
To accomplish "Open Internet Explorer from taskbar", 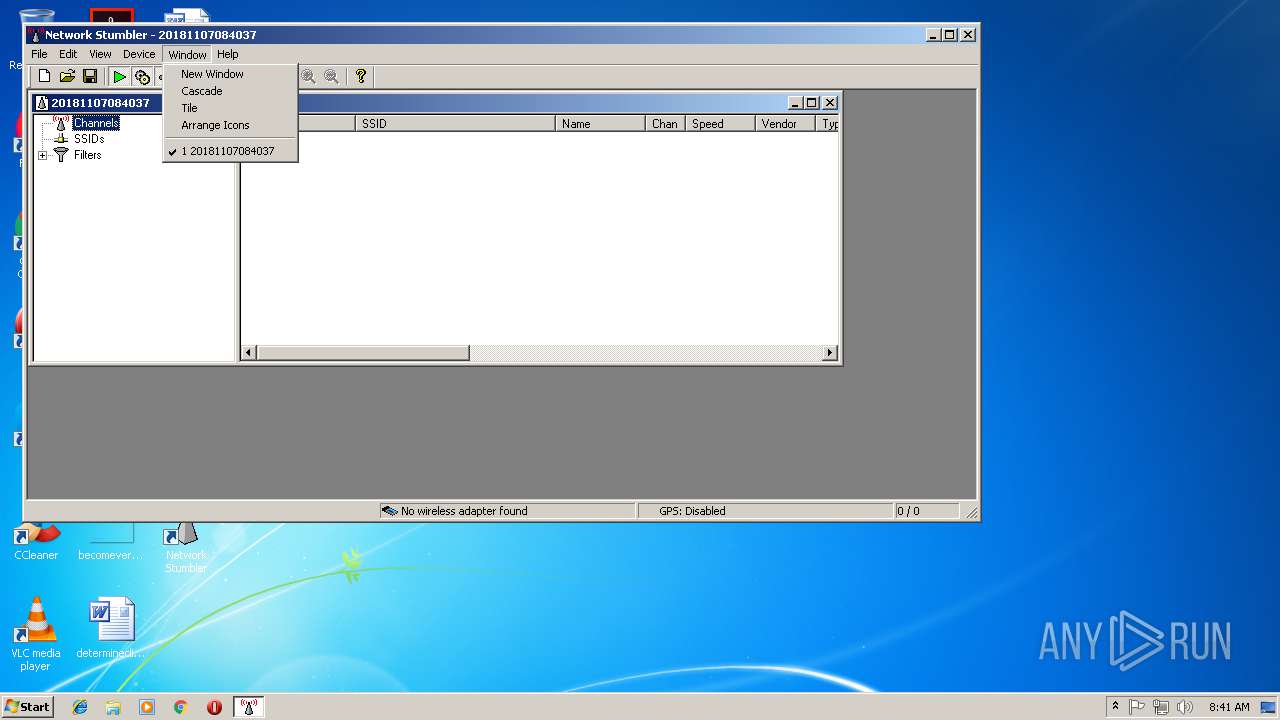I will [x=80, y=707].
